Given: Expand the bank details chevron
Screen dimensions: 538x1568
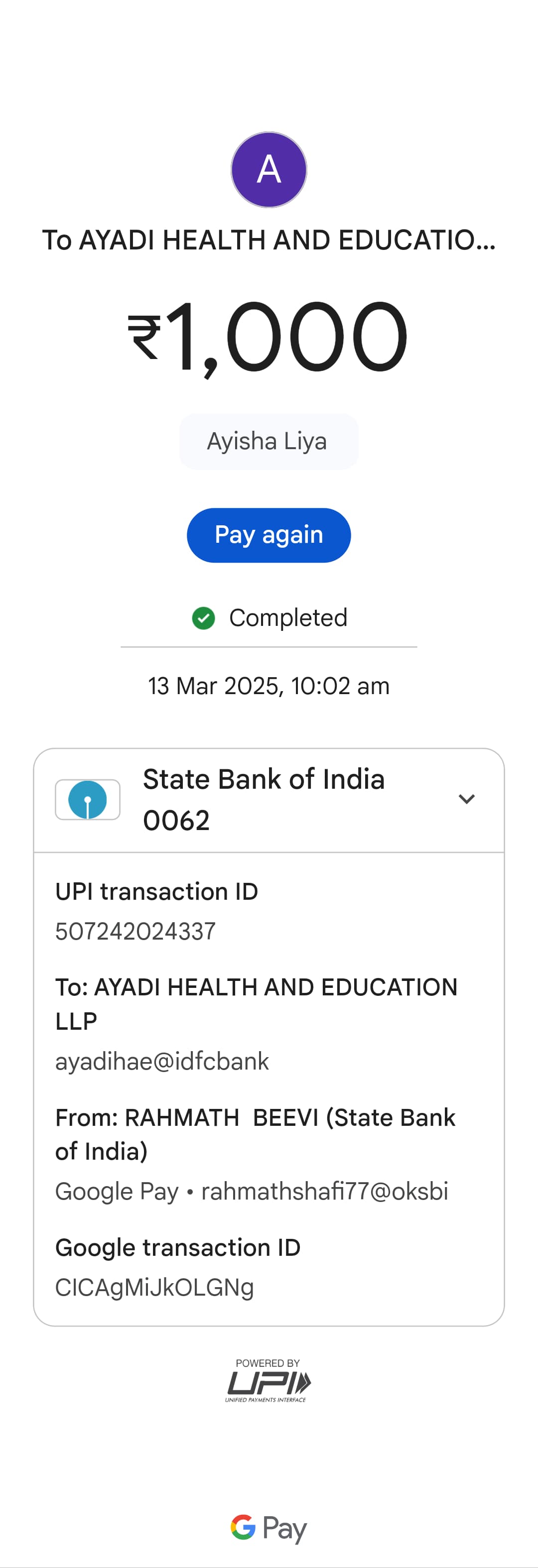Looking at the screenshot, I should [x=466, y=799].
